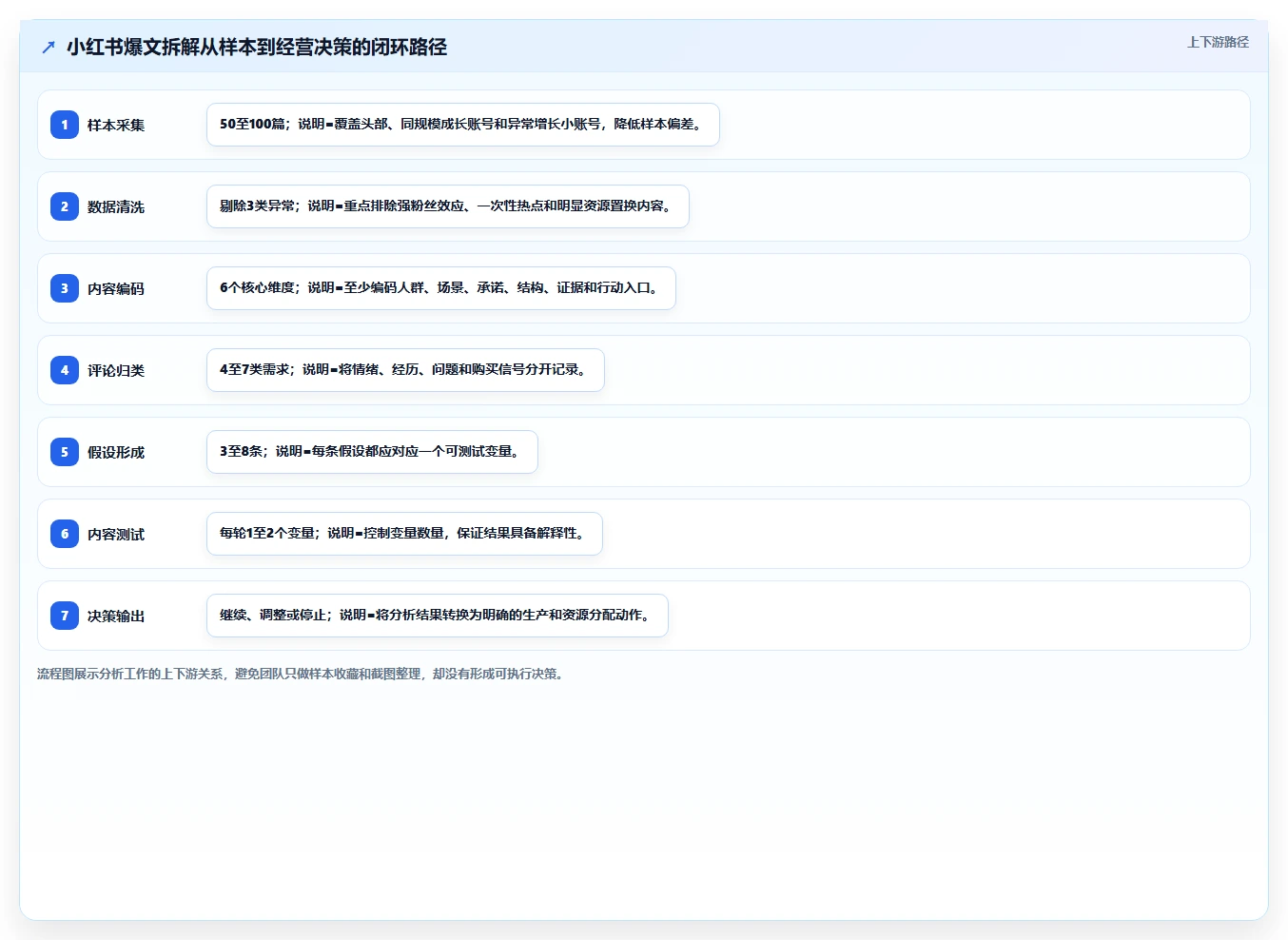Select the 样本采集 step label
Image resolution: width=1288 pixels, height=940 pixels.
point(116,125)
